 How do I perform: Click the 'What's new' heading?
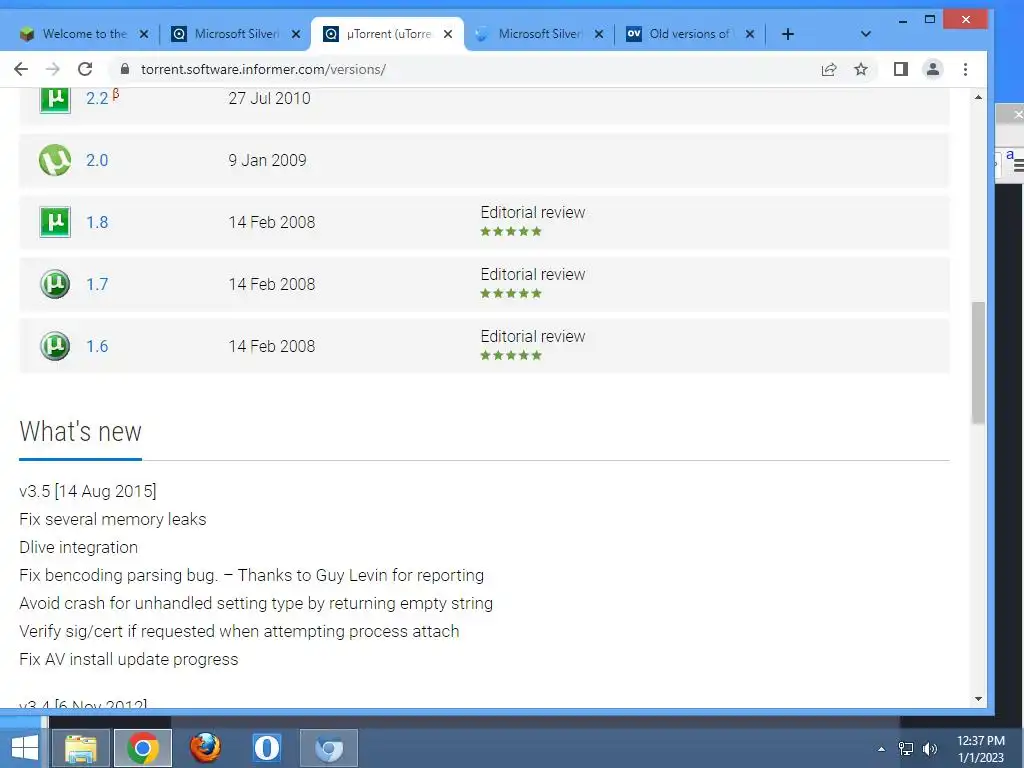(80, 432)
